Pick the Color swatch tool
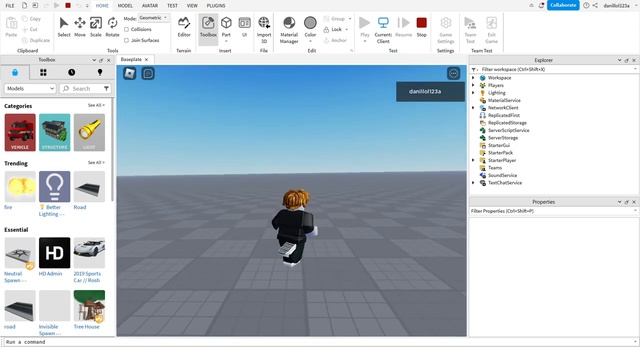The height and width of the screenshot is (360, 640). tap(310, 24)
